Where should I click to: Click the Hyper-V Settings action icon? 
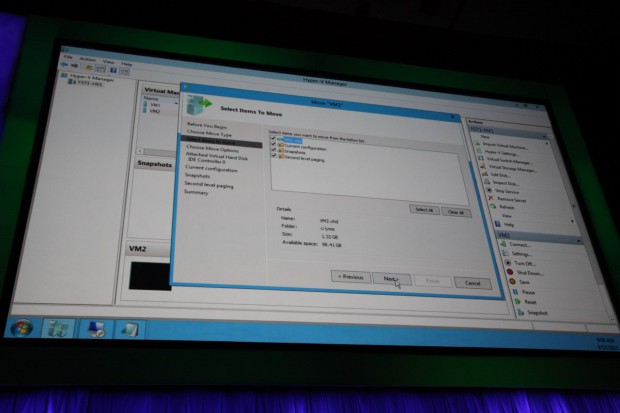pyautogui.click(x=479, y=150)
